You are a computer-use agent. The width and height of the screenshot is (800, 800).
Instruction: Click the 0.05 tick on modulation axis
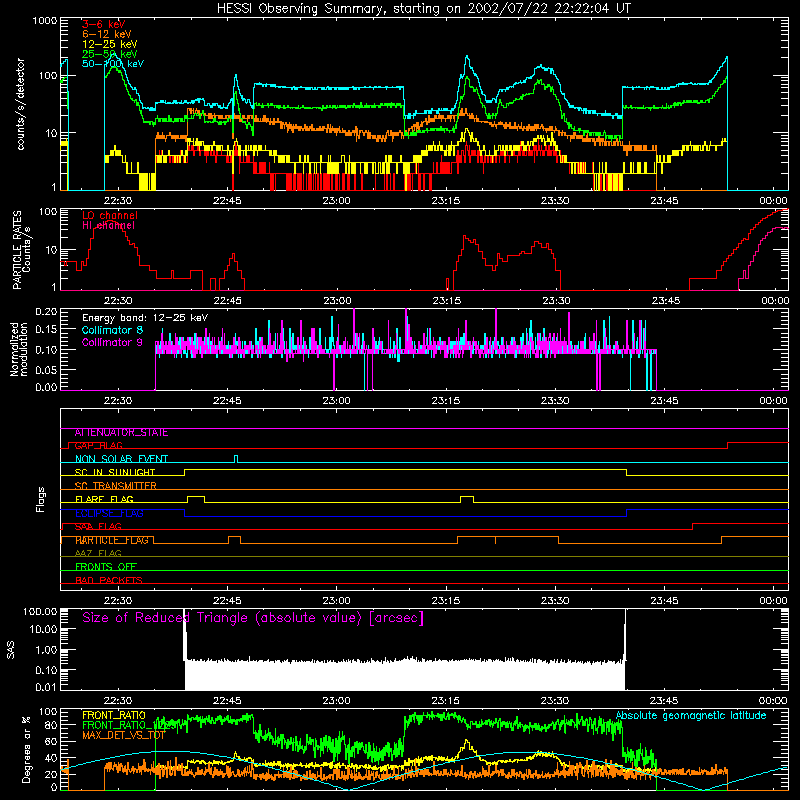(46, 370)
